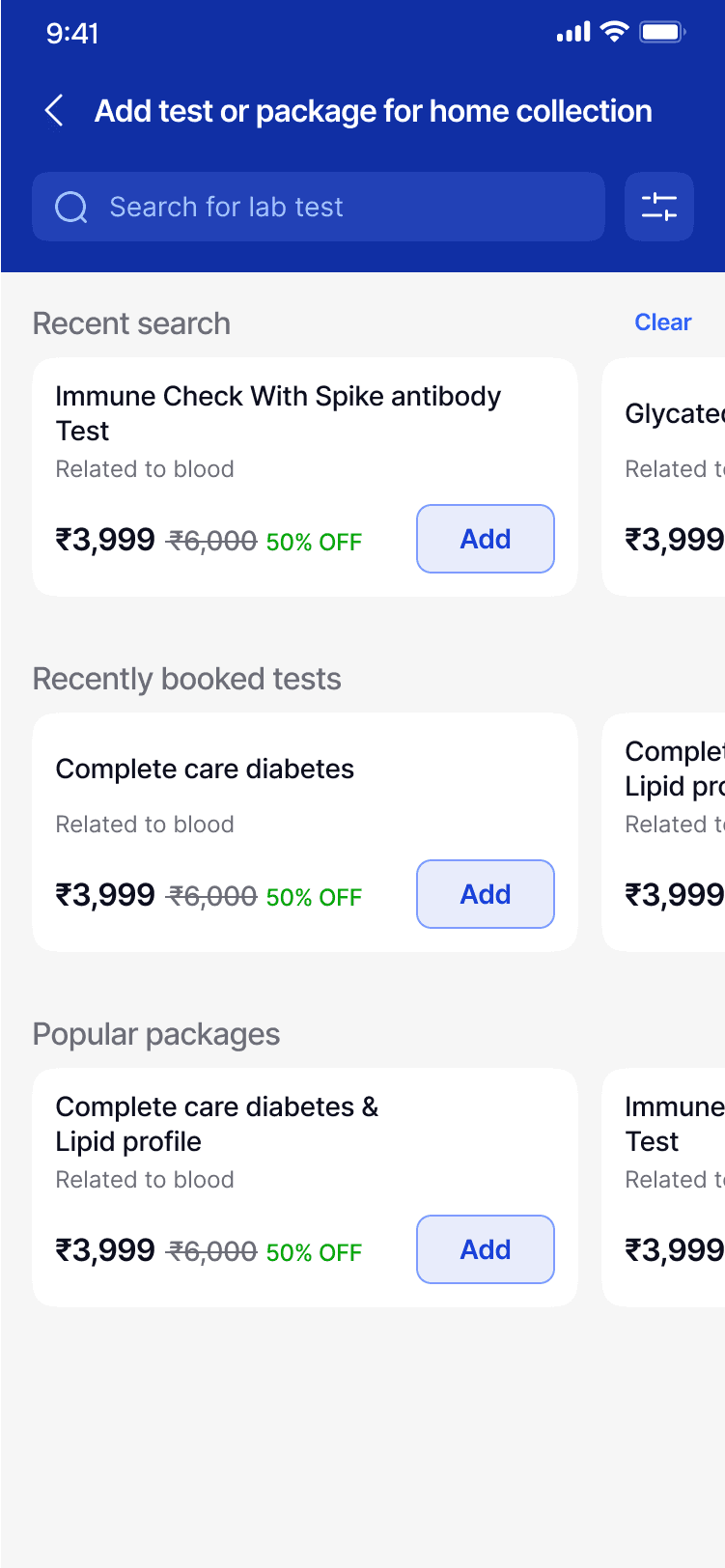
Task: Add Complete care diabetes test
Action: [x=485, y=894]
